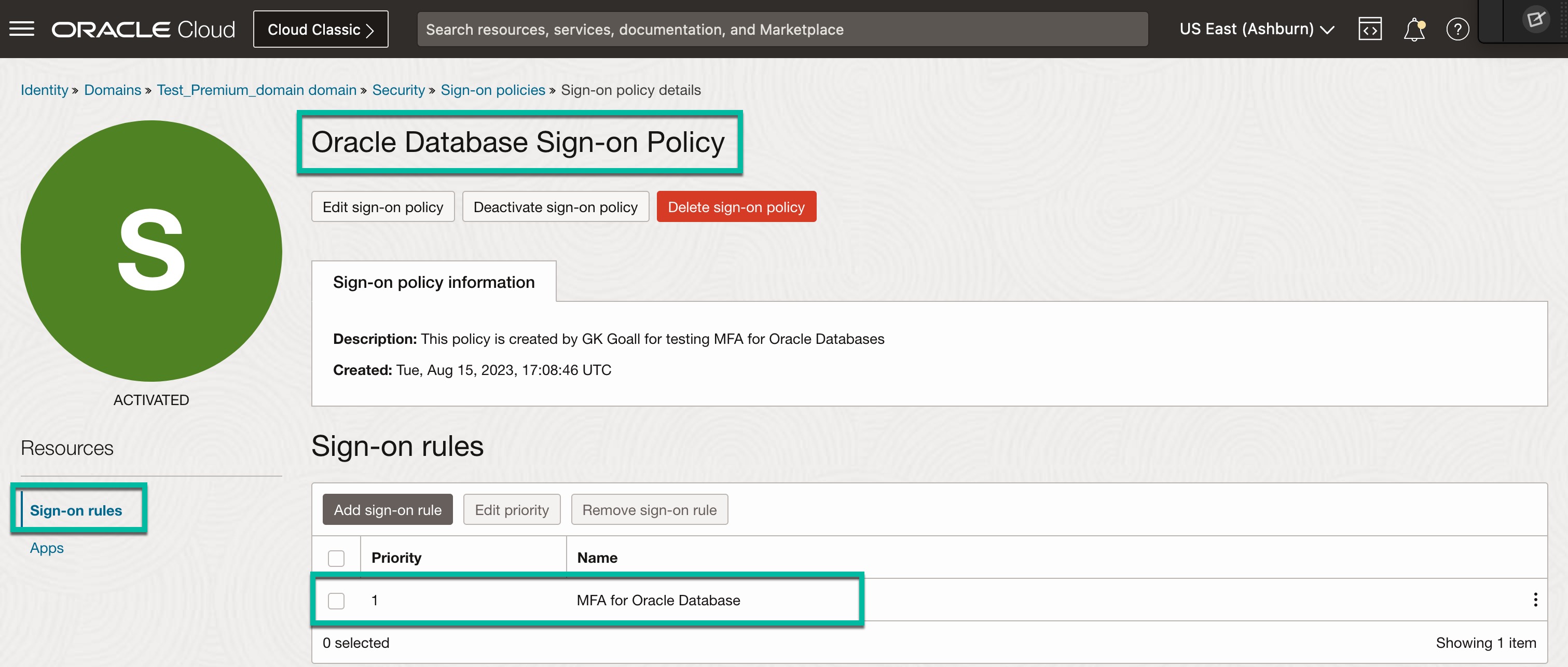
Task: Go to Sign-on policies breadcrumb
Action: pos(492,90)
